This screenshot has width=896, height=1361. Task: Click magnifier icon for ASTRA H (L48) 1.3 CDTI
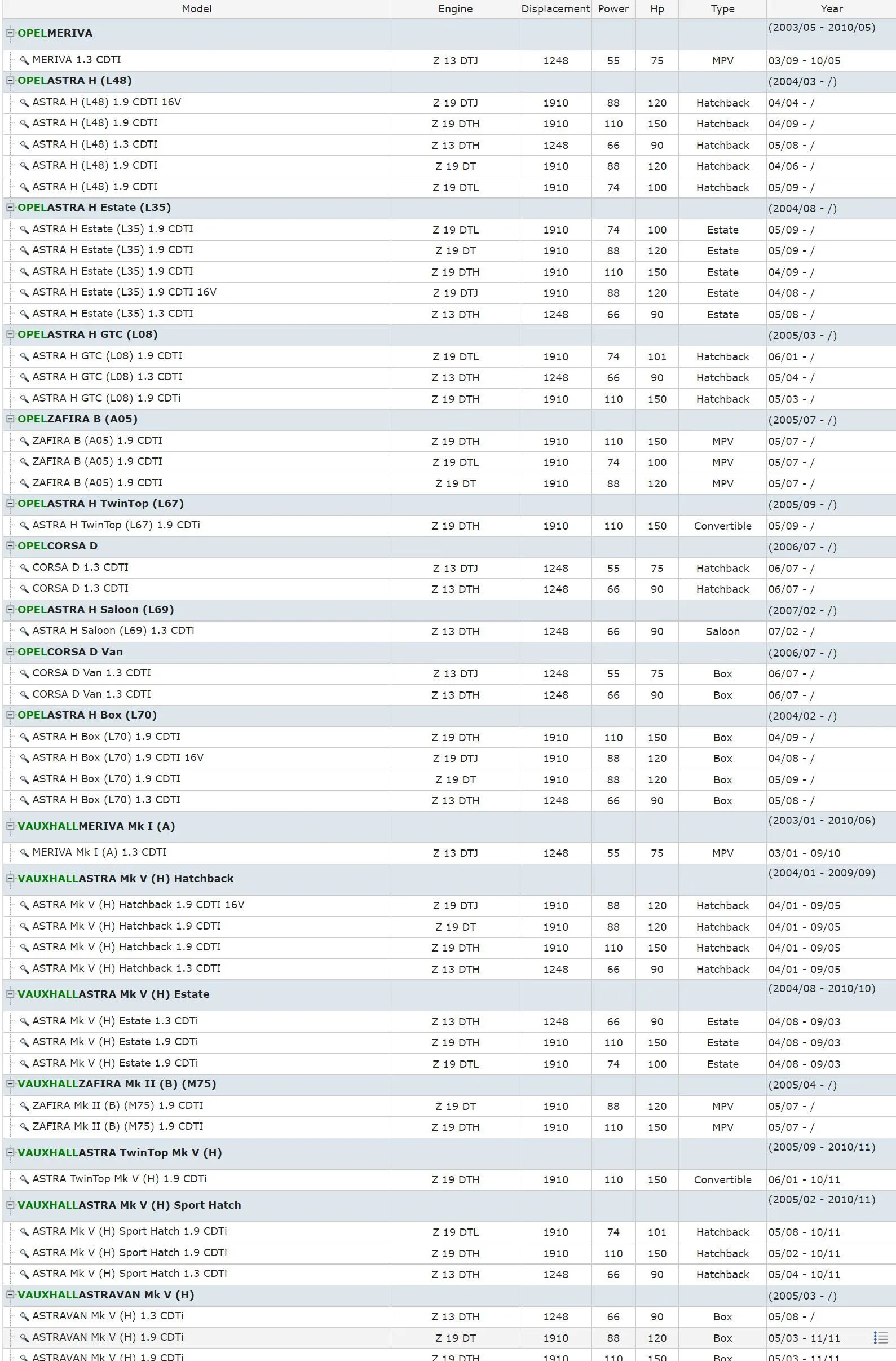24,145
